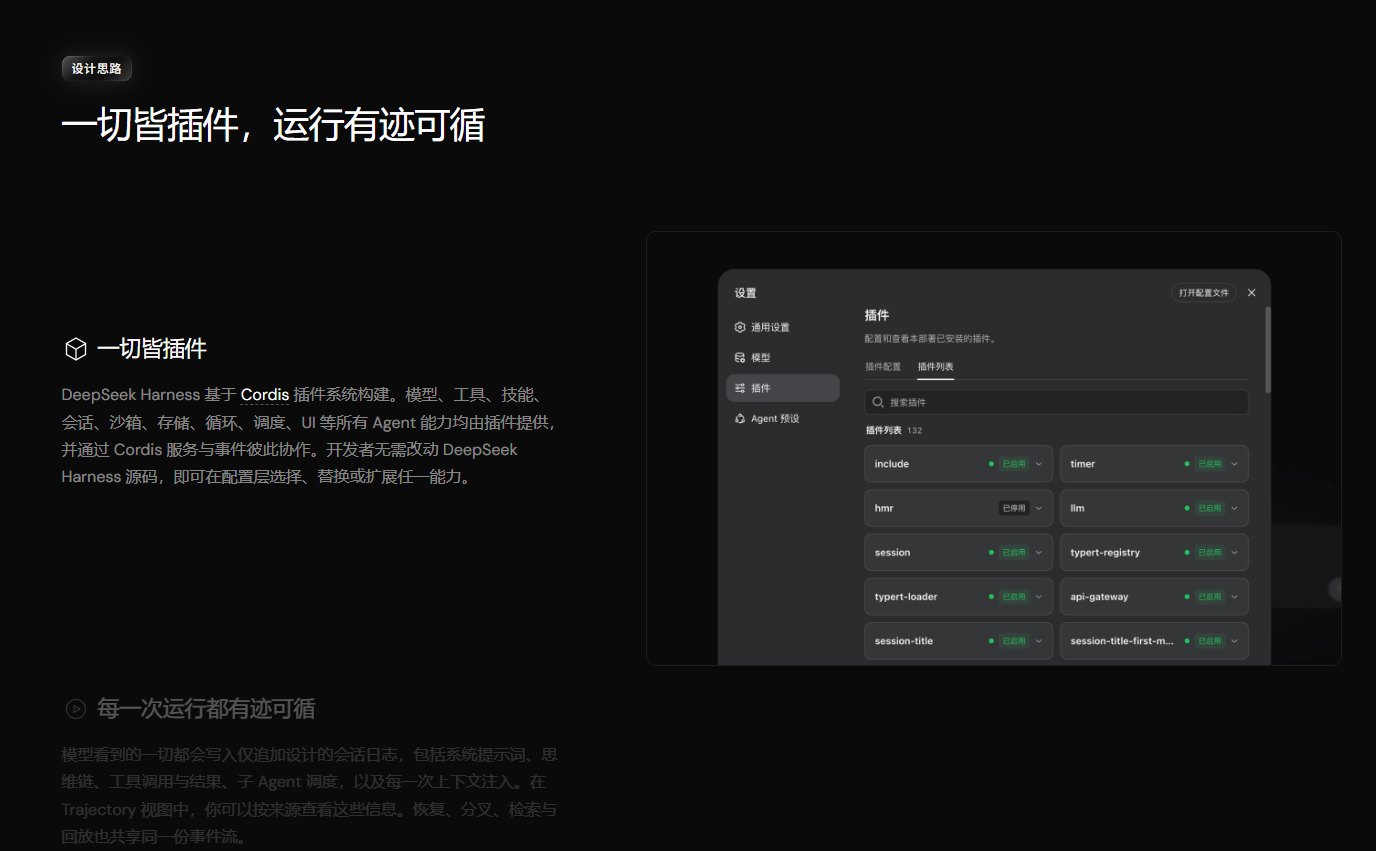
Task: Click the 已启用 badge on timer
Action: coord(1210,464)
